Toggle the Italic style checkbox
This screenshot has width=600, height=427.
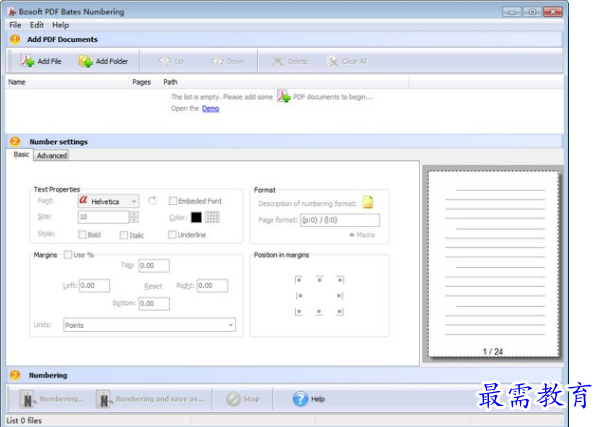(124, 235)
